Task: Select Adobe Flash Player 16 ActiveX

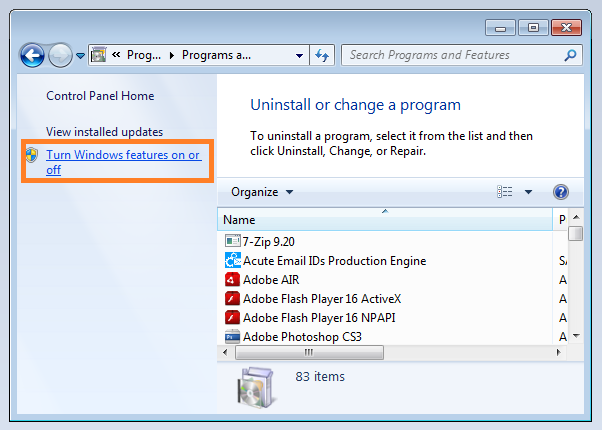Action: (x=322, y=299)
